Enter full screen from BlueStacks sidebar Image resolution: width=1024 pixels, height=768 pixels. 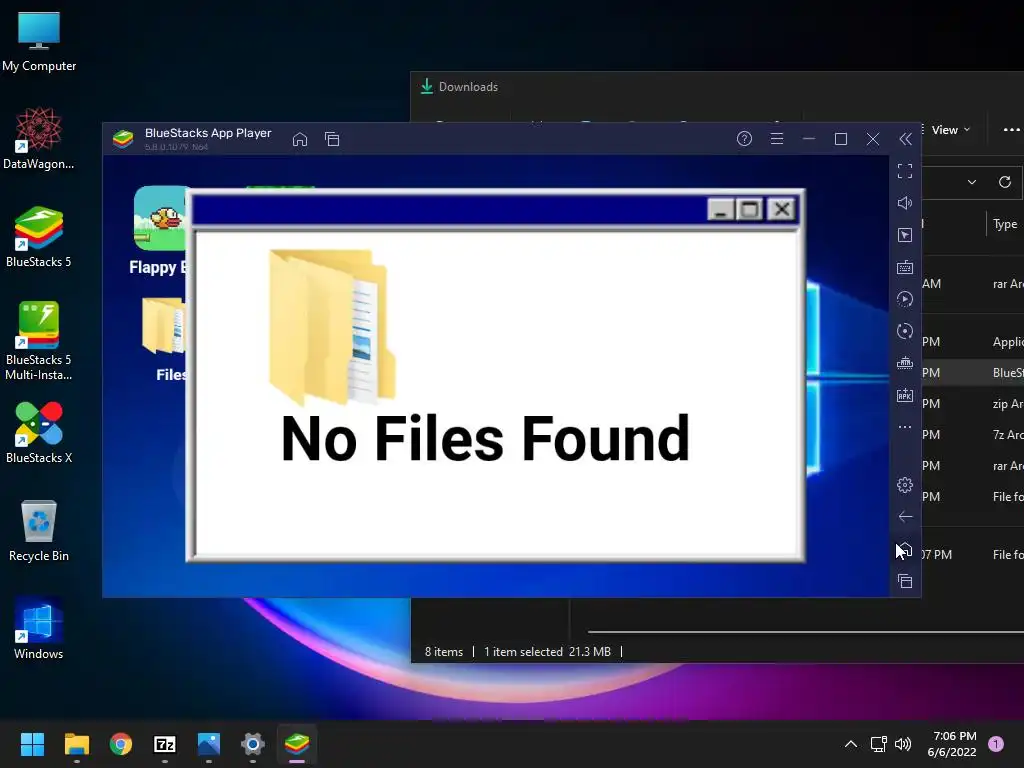pyautogui.click(x=904, y=171)
